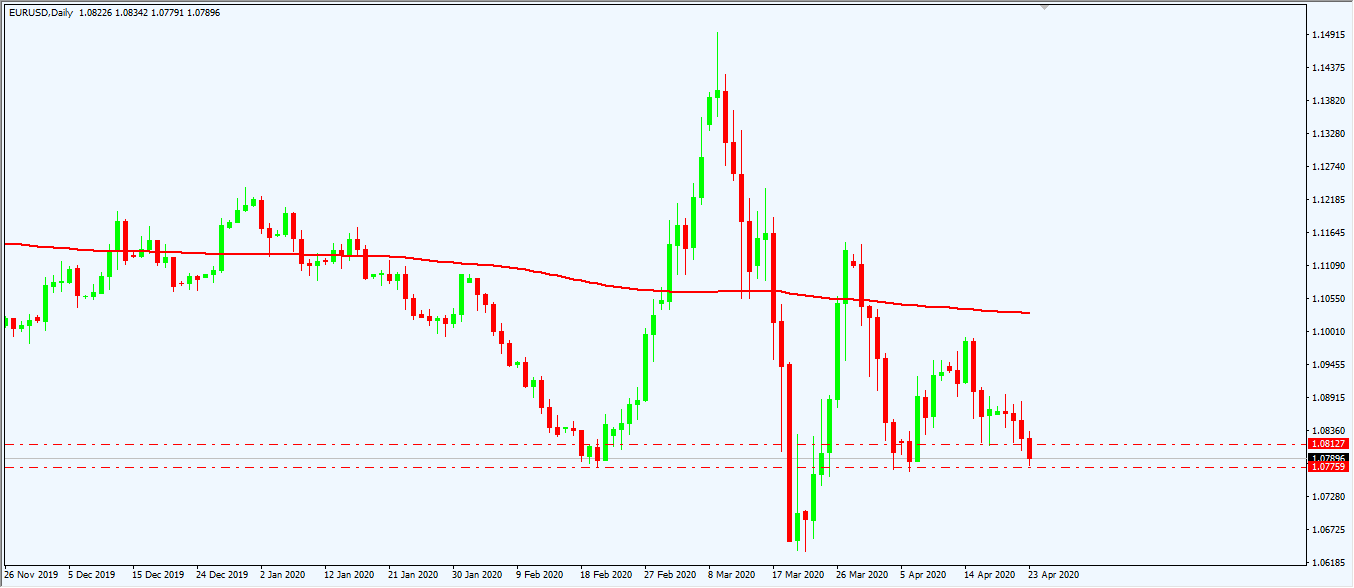Select the red 1.07759 price level label
Viewport: 1354px width, 588px height.
pyautogui.click(x=1328, y=466)
